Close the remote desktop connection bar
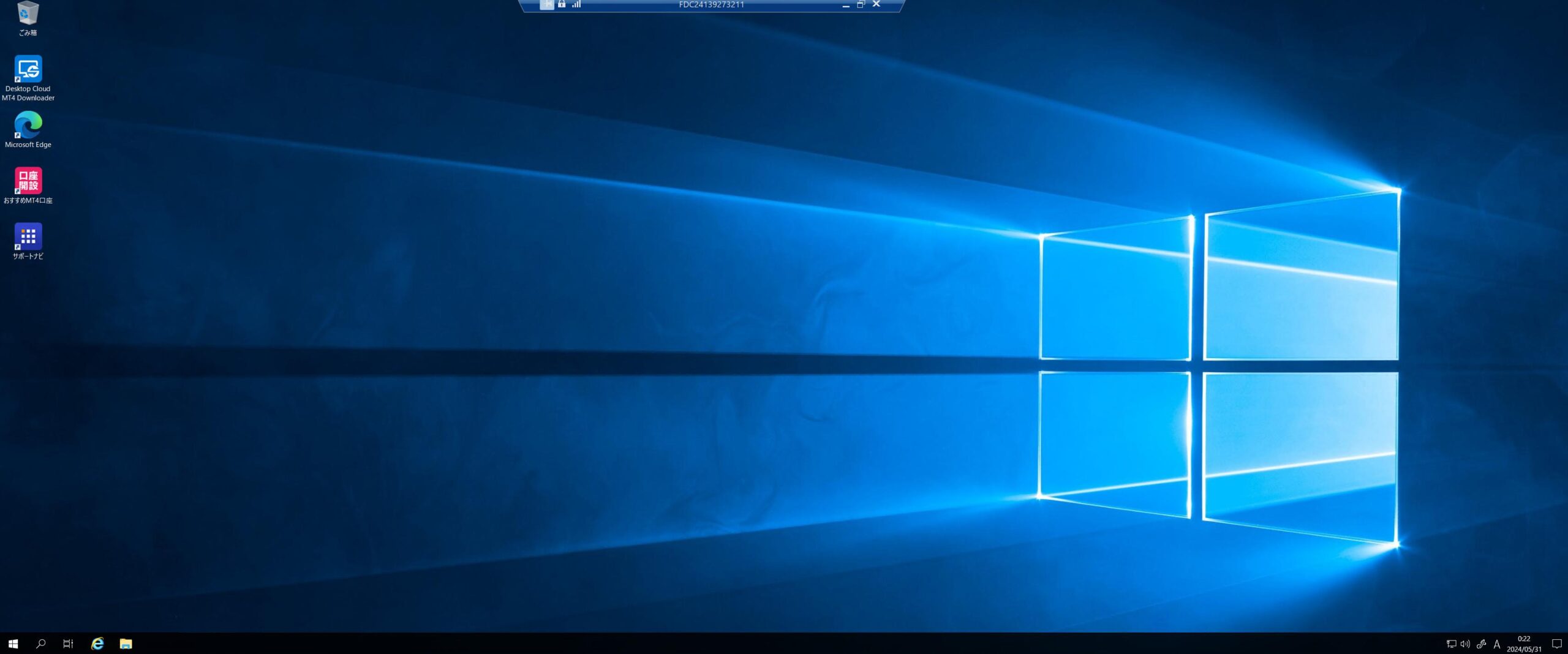The width and height of the screenshot is (1568, 654). (x=876, y=4)
